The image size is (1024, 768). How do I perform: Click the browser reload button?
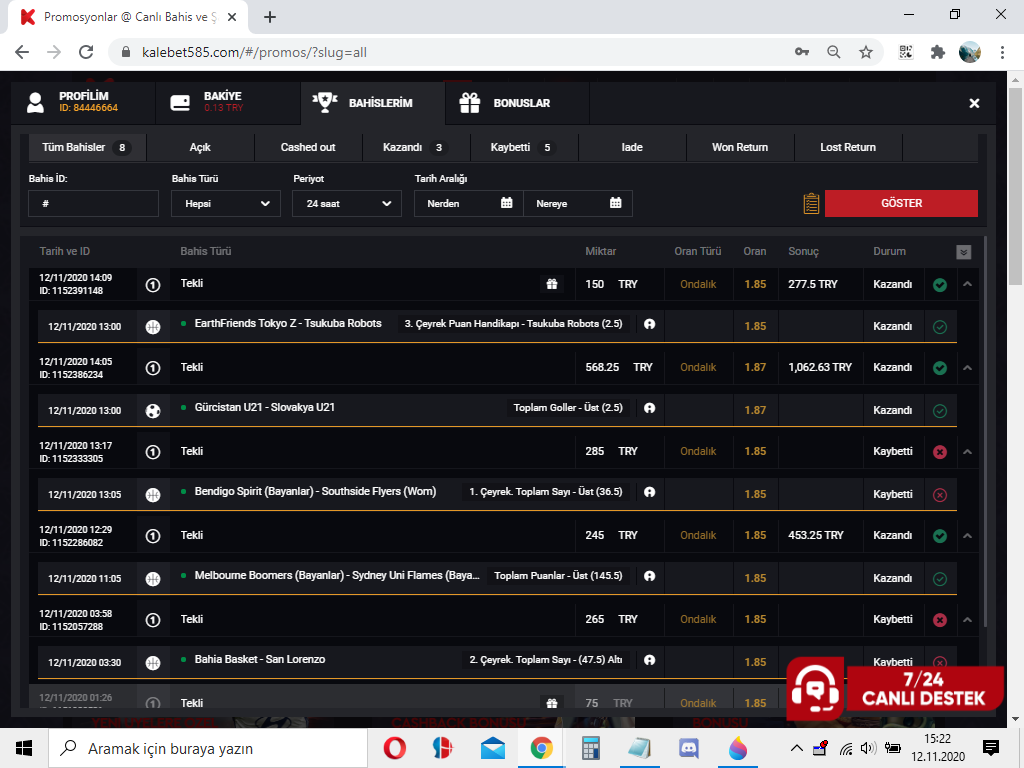click(x=86, y=52)
